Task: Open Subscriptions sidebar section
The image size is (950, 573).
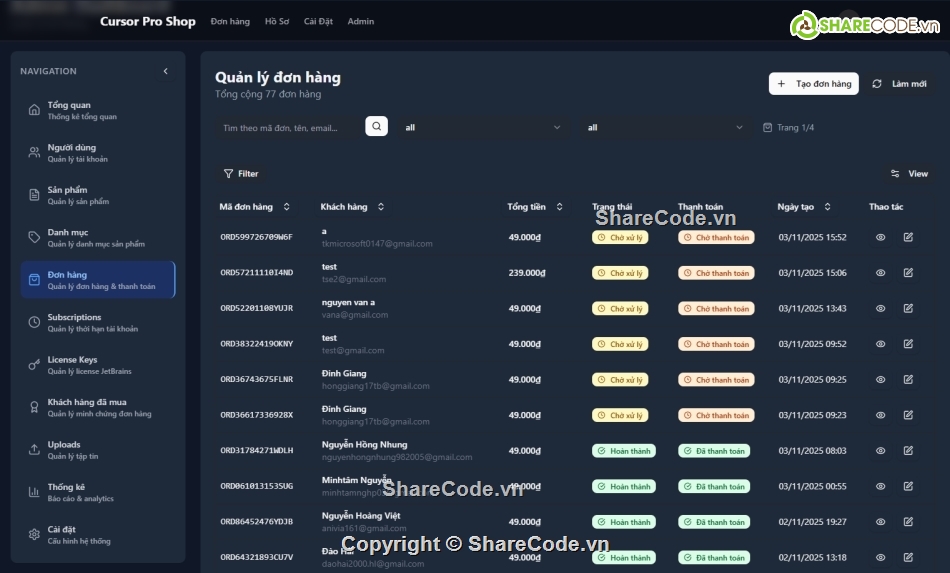Action: pyautogui.click(x=98, y=322)
